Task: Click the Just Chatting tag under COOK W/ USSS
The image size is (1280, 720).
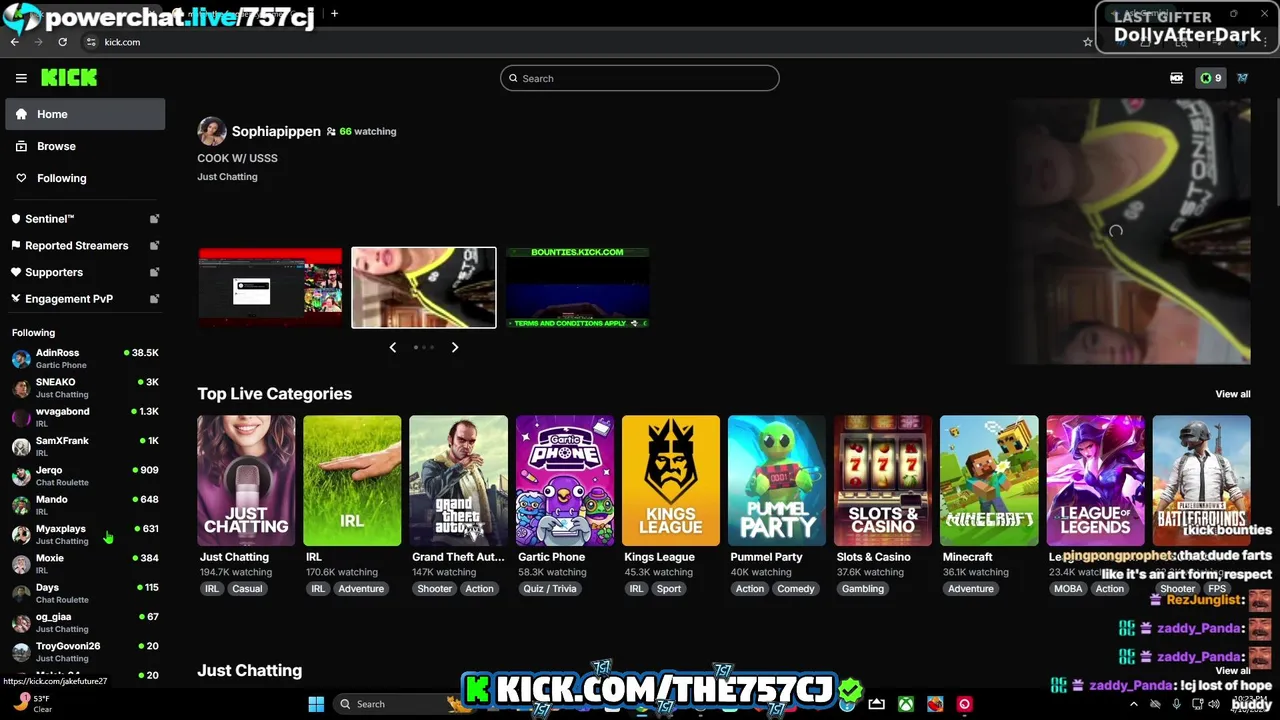Action: pos(227,176)
